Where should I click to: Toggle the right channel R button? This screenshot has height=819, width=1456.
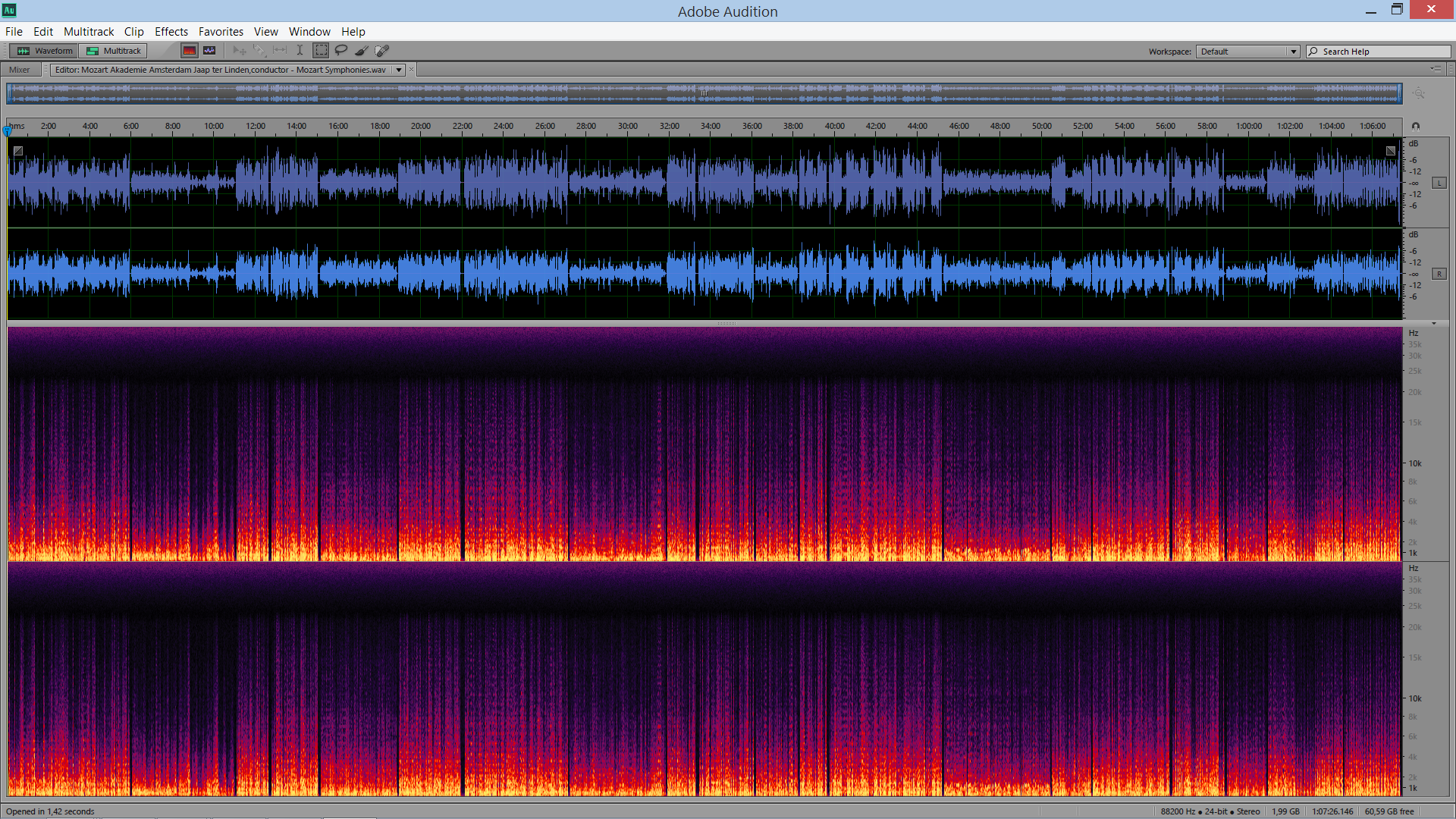(1439, 274)
